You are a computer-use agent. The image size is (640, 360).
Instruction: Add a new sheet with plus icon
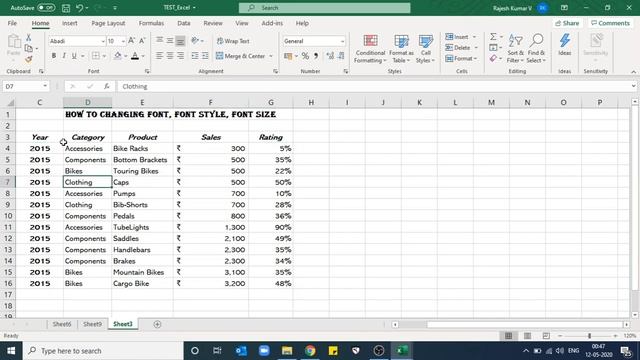(157, 324)
